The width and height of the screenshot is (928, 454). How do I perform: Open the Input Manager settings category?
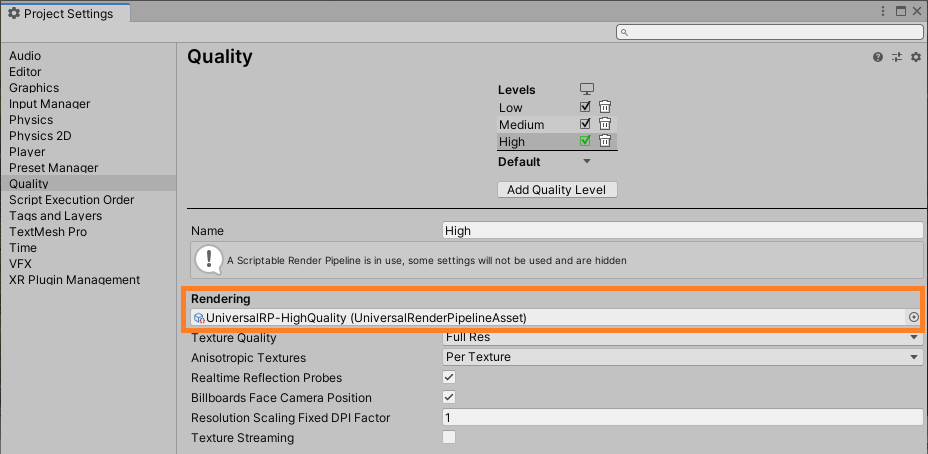(x=49, y=104)
